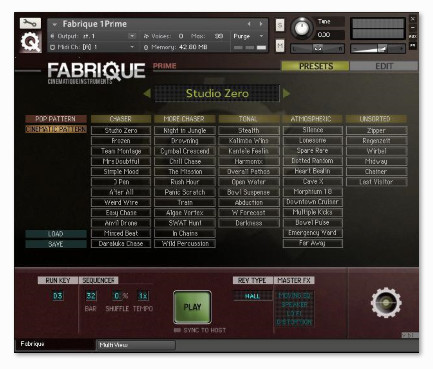Open the Output channel dropdown
This screenshot has height=369, width=433.
click(x=132, y=36)
